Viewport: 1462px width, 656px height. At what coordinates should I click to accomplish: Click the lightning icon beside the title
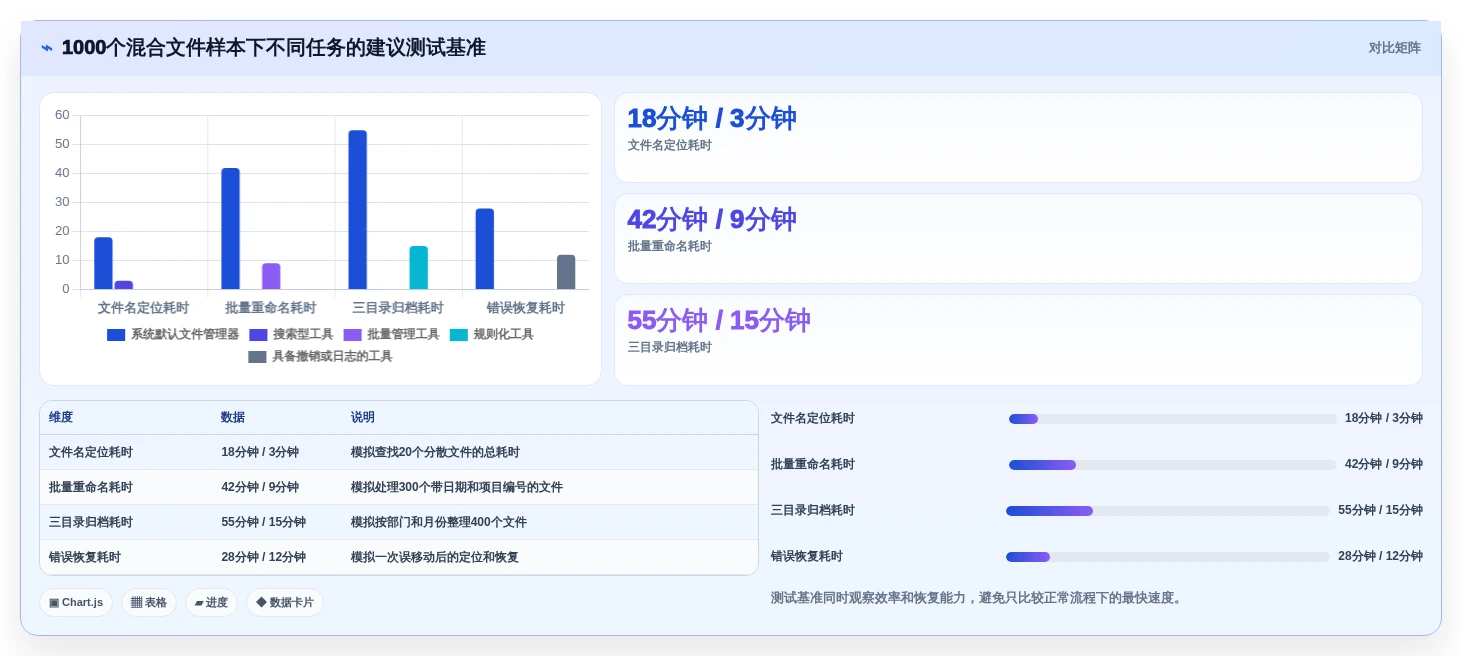[x=47, y=48]
